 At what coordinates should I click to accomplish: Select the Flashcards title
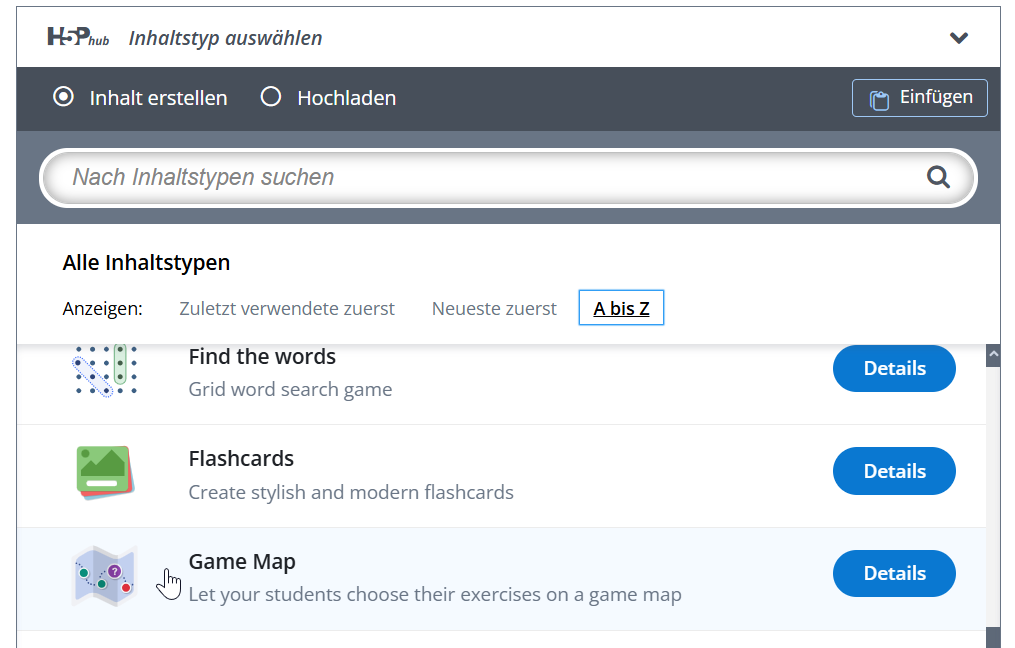[241, 459]
